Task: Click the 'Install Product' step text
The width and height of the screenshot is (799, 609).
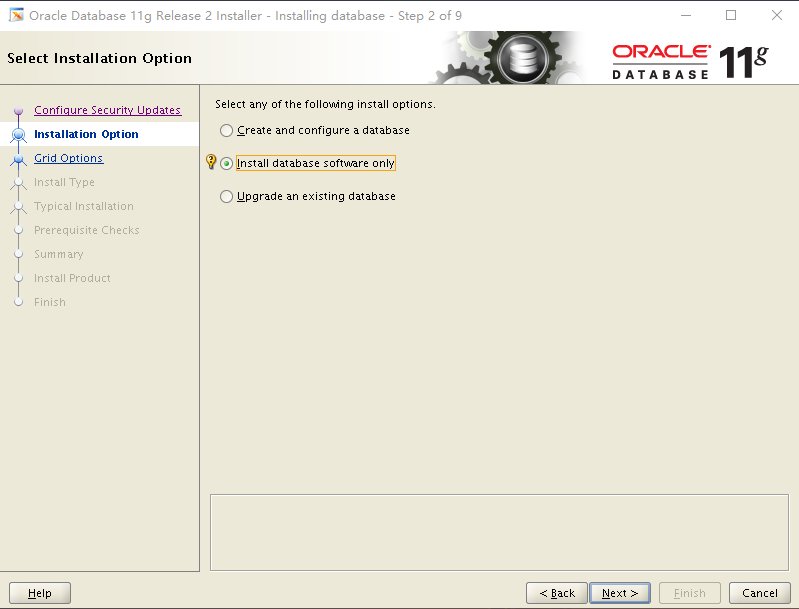Action: (x=72, y=278)
